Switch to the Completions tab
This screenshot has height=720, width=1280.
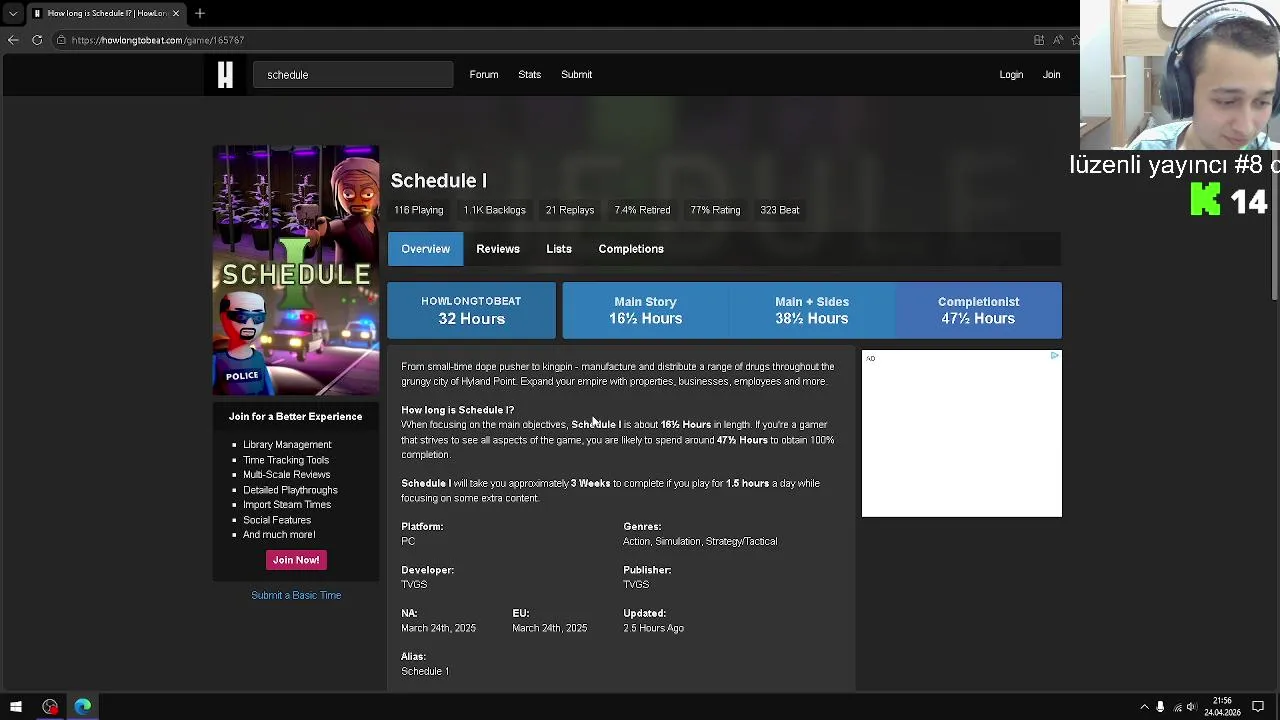631,249
